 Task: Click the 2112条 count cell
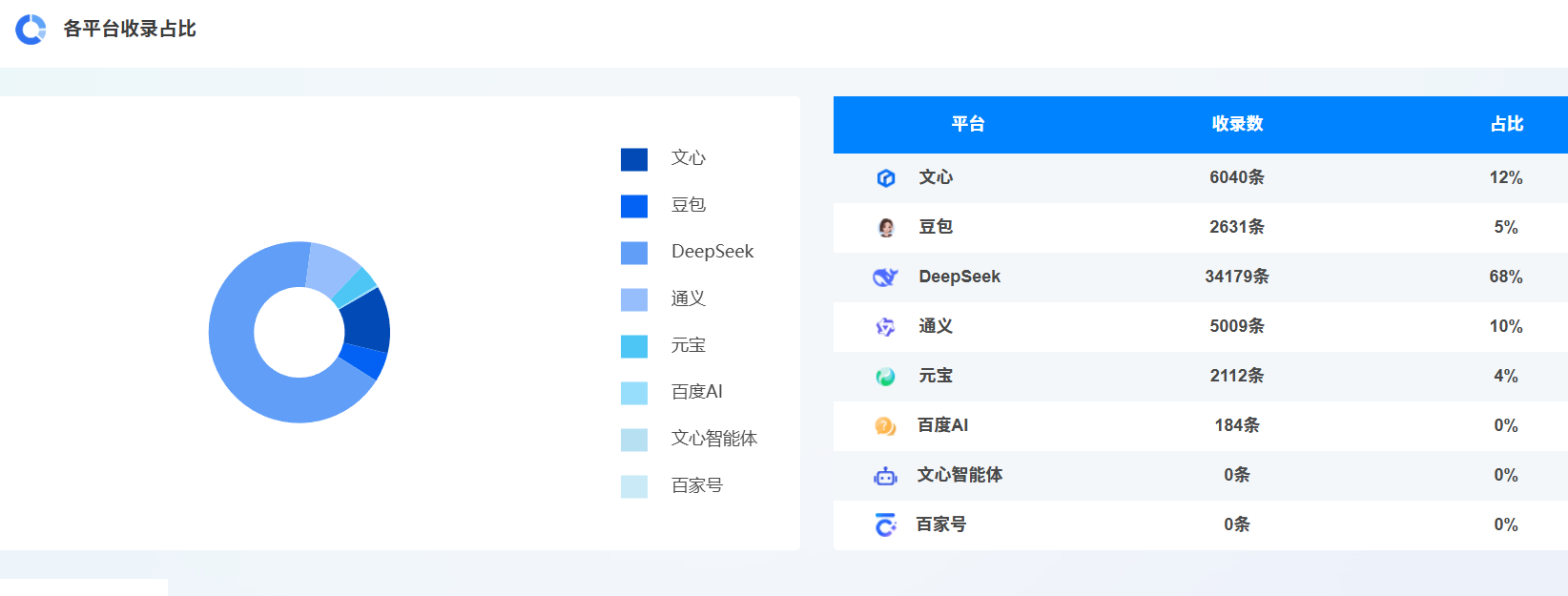[x=1237, y=376]
